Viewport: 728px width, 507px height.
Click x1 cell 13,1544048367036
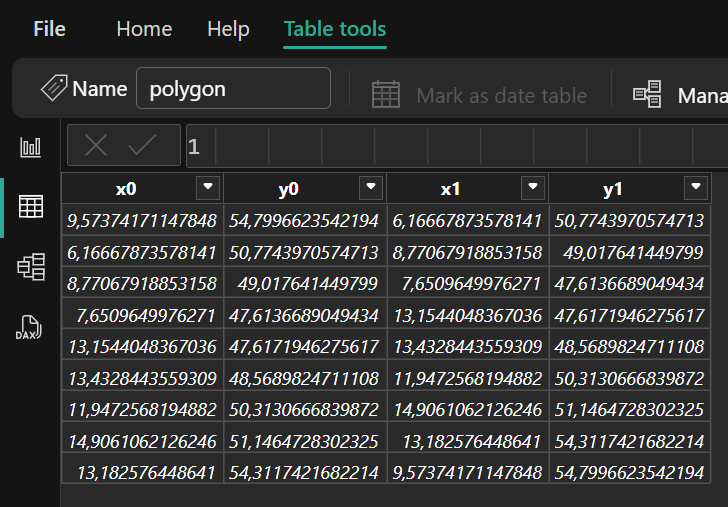[x=468, y=315]
